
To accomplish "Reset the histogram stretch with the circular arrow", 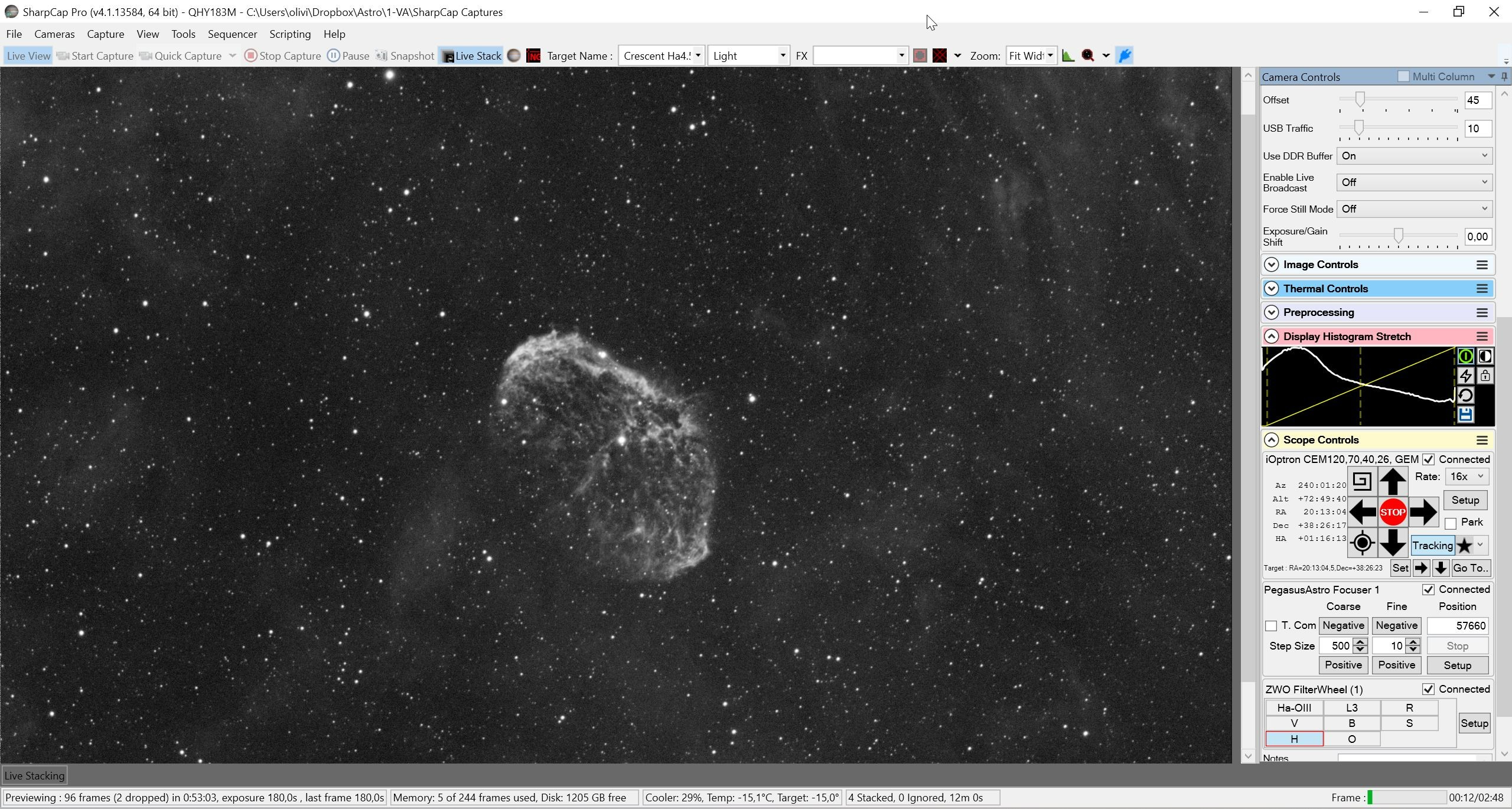I will click(x=1465, y=395).
